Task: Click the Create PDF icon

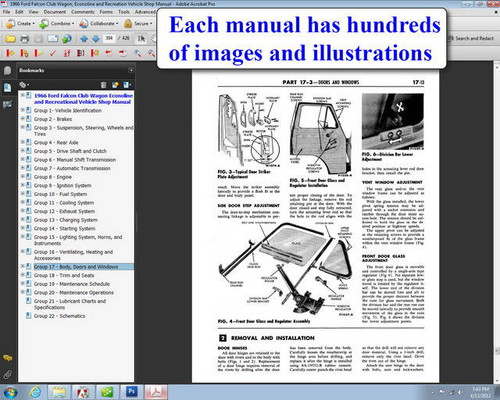Action: (10, 24)
